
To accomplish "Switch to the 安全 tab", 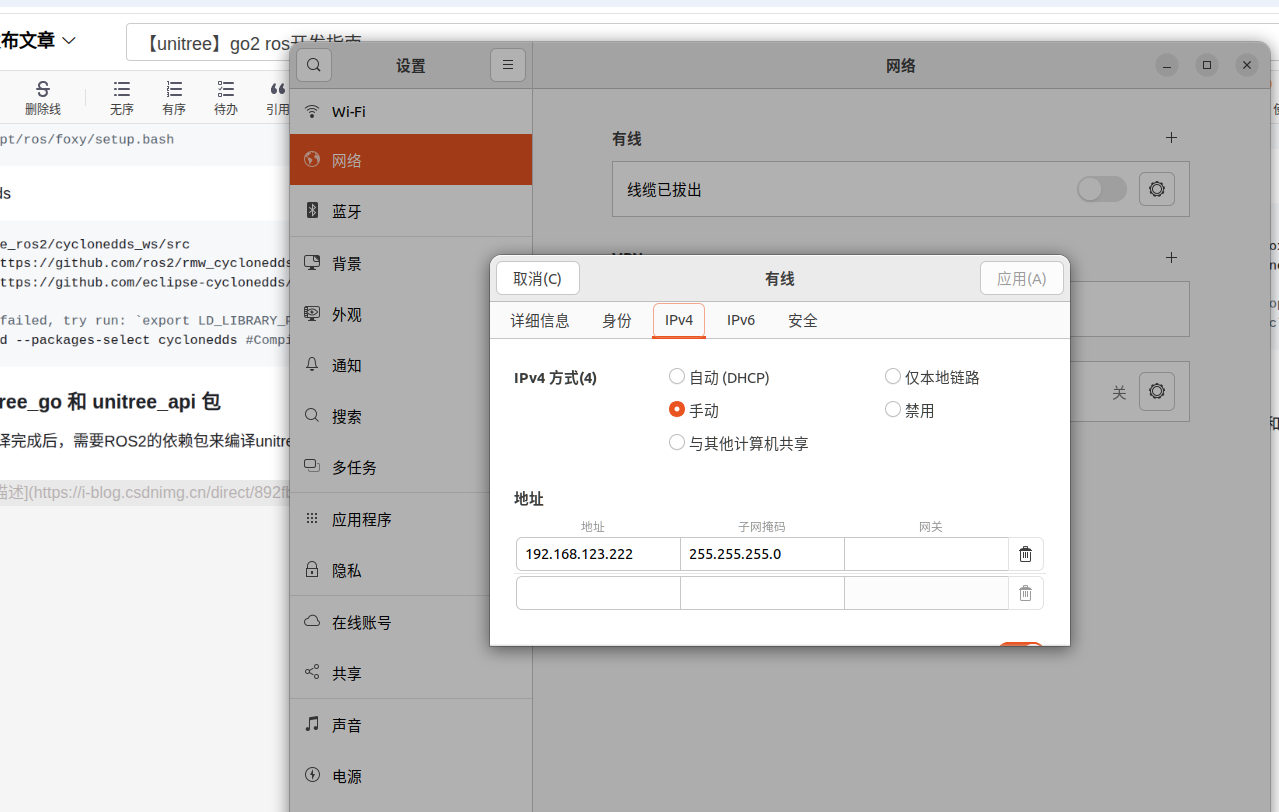I will pyautogui.click(x=802, y=320).
